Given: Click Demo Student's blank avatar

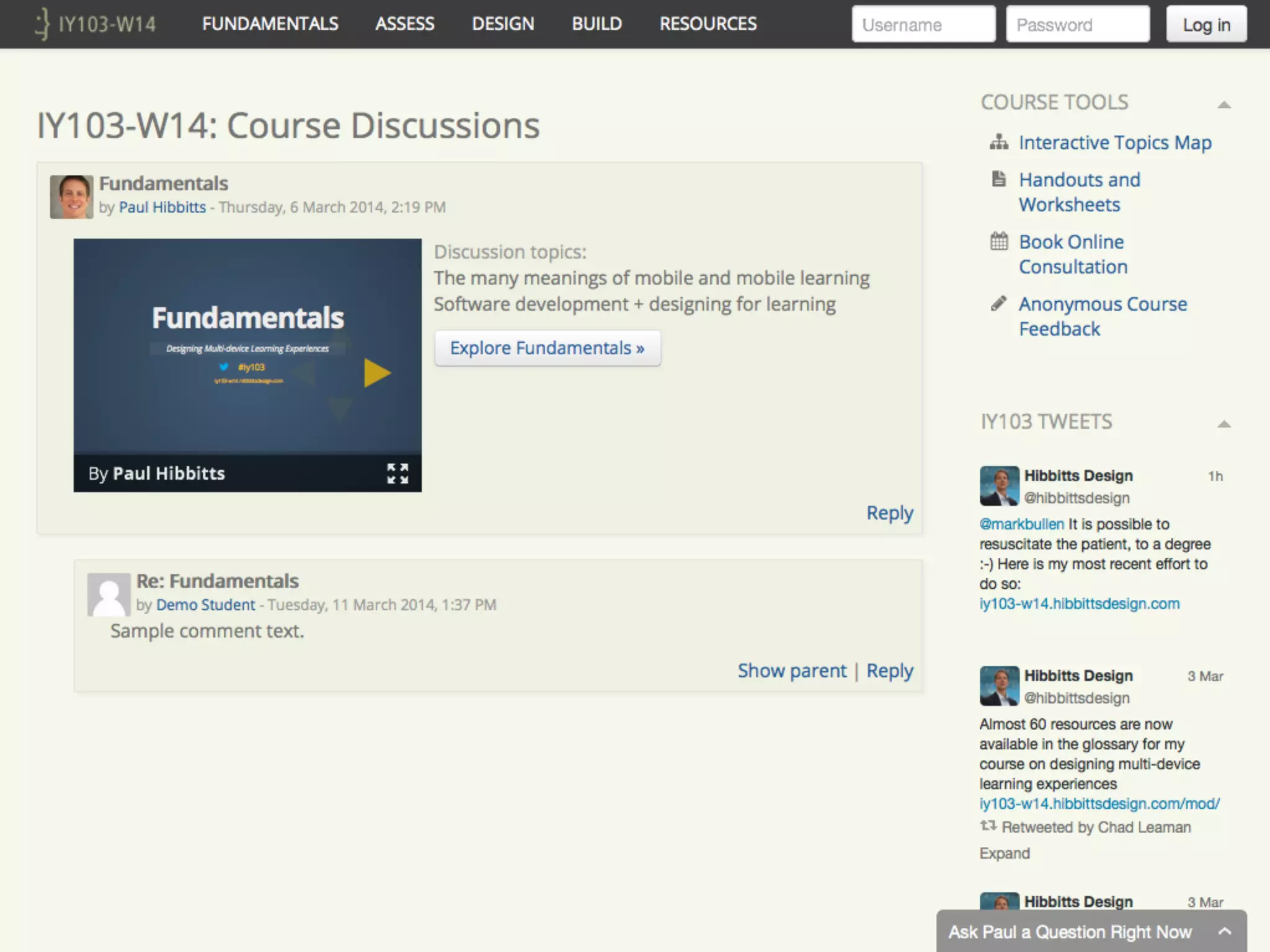Looking at the screenshot, I should (x=109, y=594).
